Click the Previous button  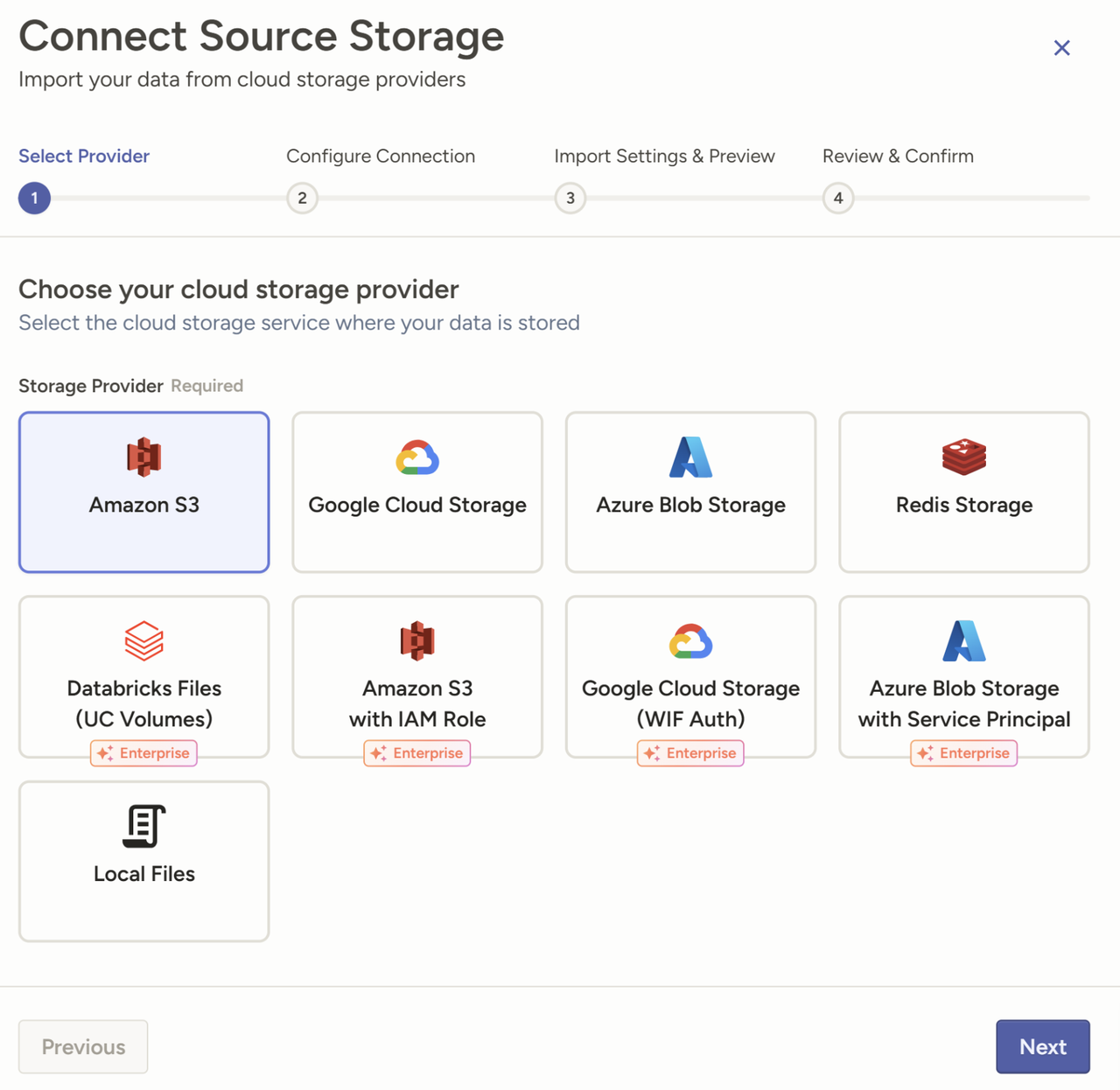tap(83, 1046)
